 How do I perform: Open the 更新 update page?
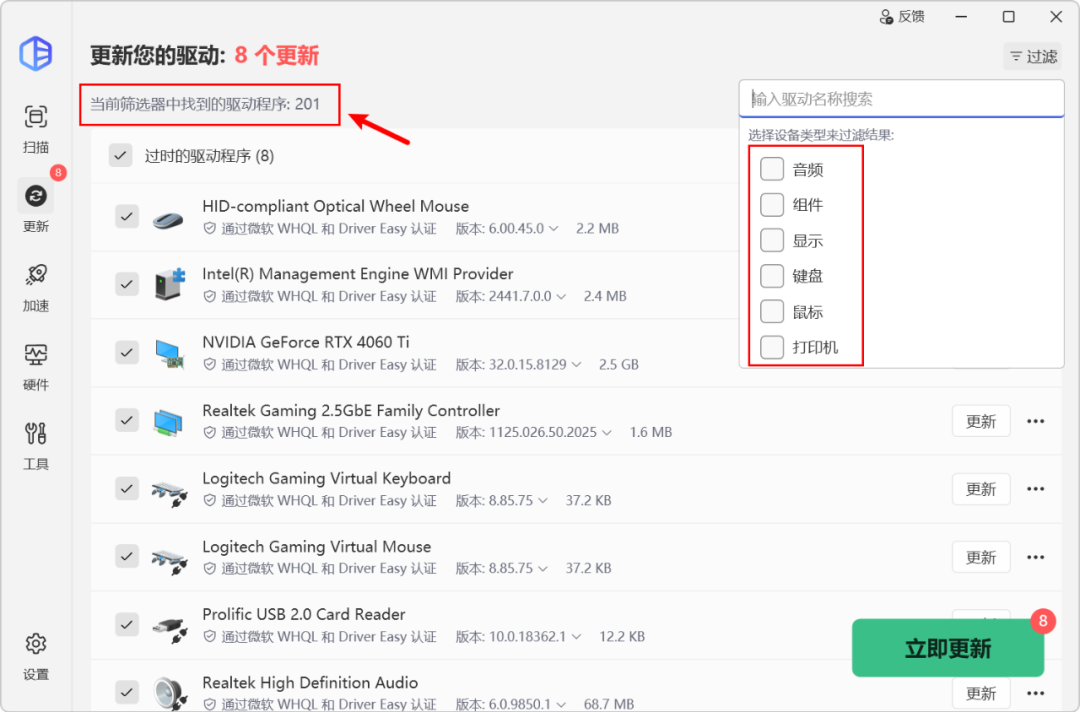[36, 207]
